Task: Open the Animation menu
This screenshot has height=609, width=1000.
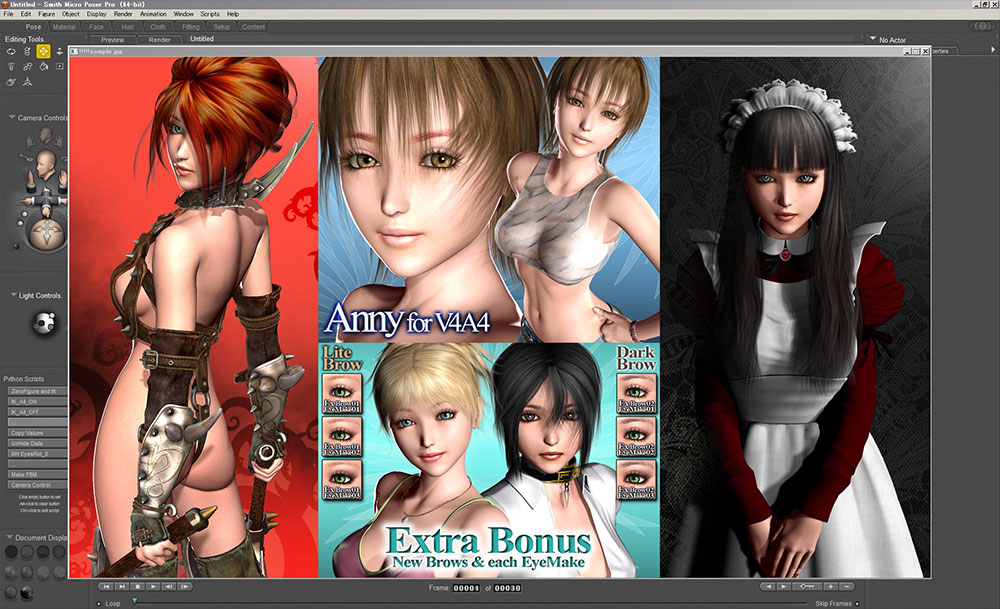Action: (153, 13)
